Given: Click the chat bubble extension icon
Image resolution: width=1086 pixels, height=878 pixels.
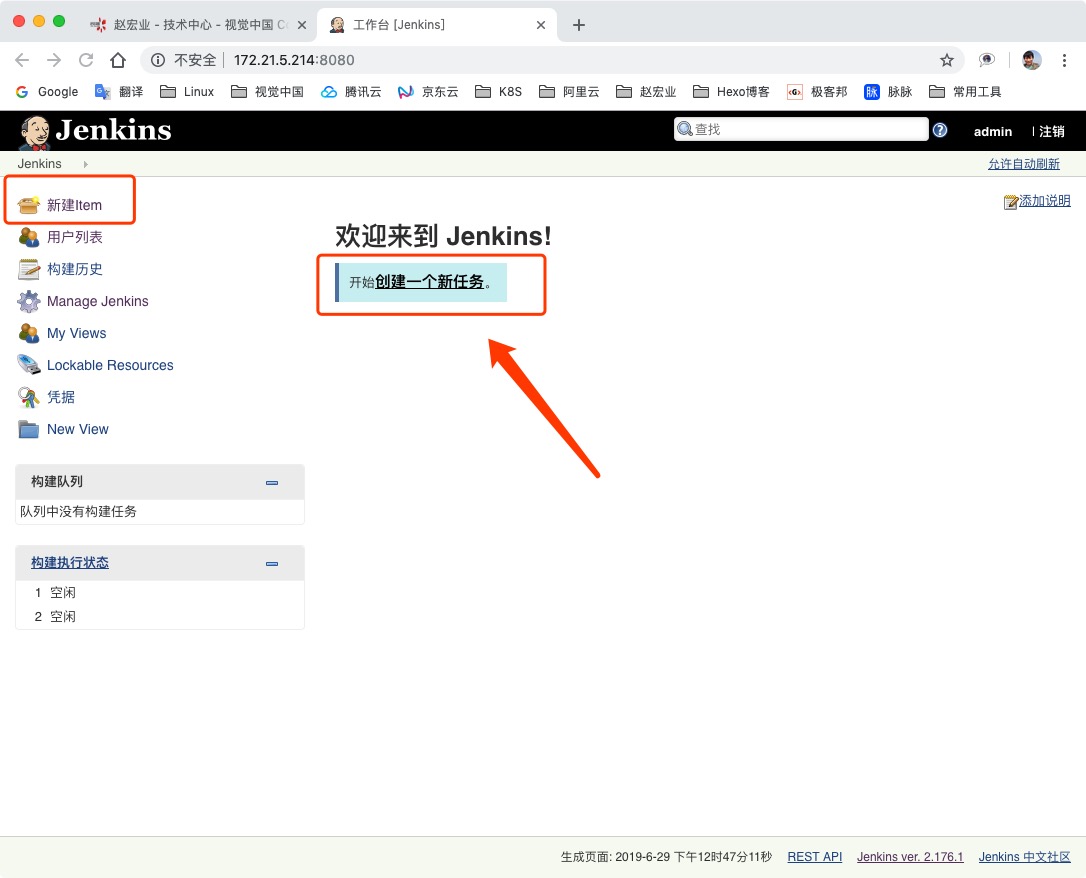Looking at the screenshot, I should coord(986,60).
